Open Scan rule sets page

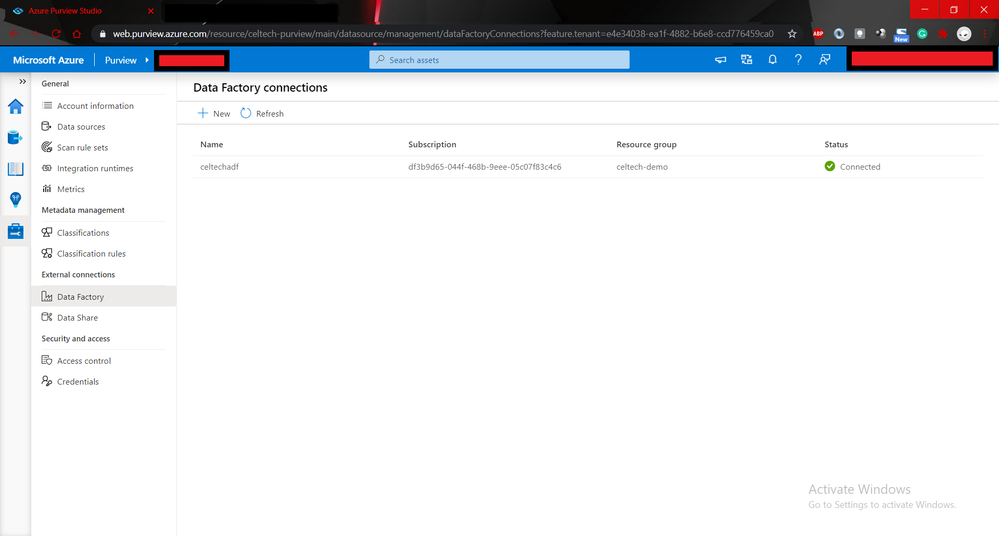point(83,147)
